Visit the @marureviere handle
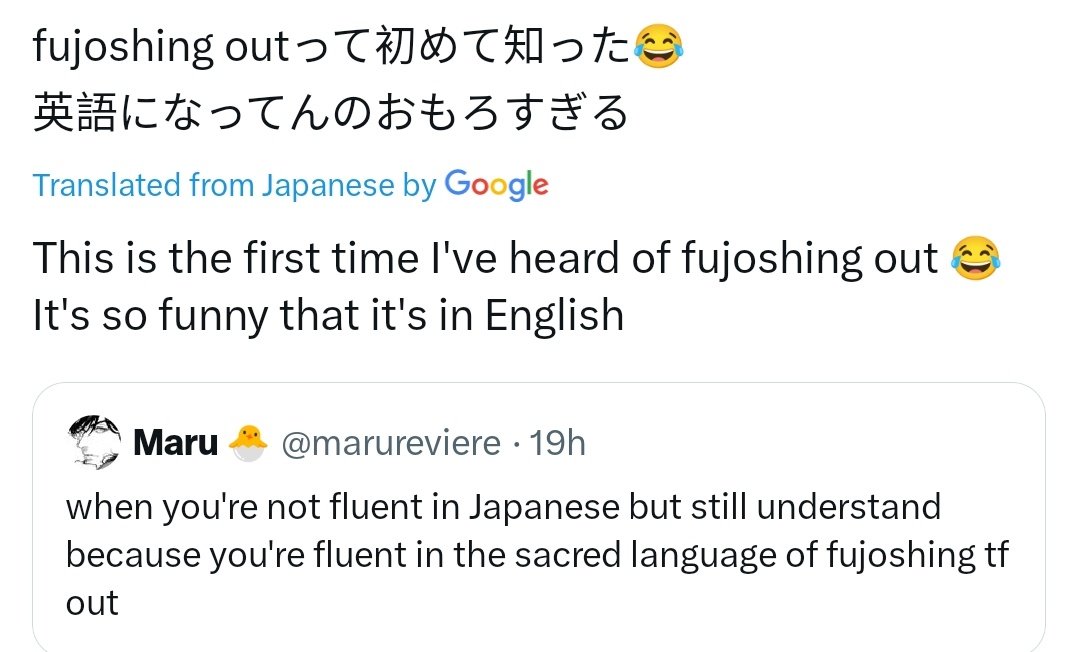The height and width of the screenshot is (652, 1079). coord(391,443)
